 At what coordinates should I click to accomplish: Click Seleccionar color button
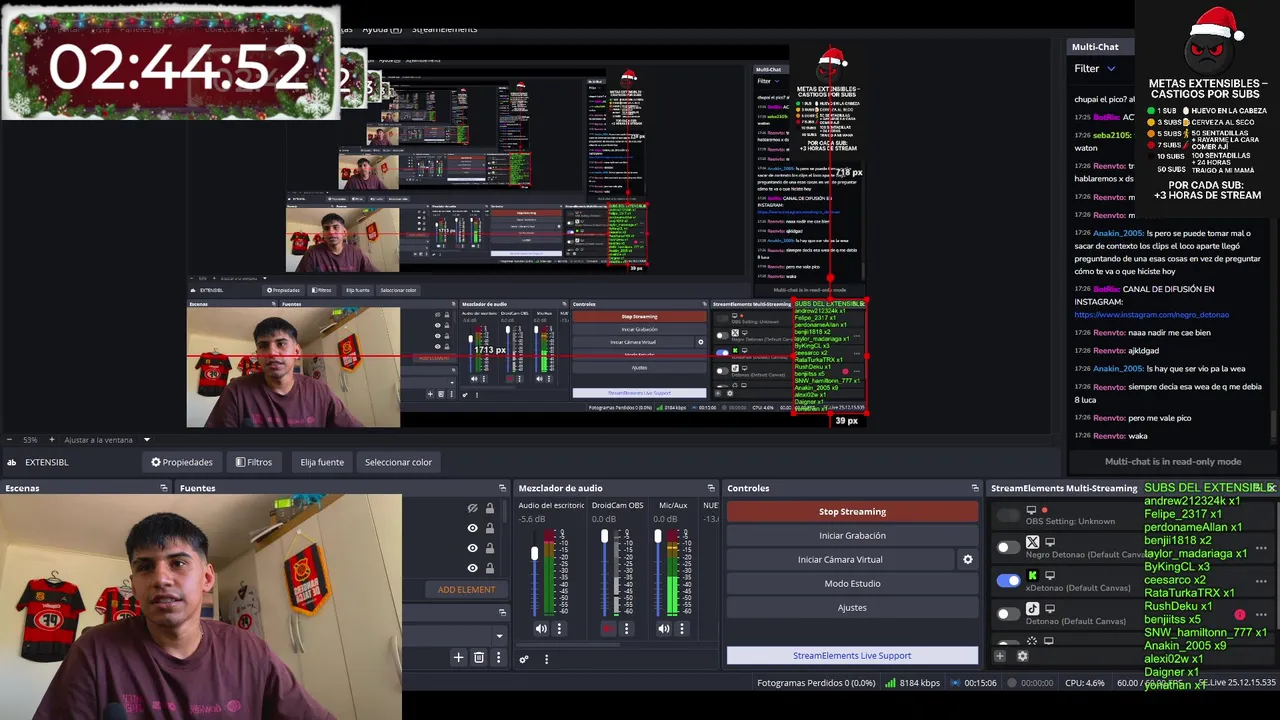click(x=398, y=462)
